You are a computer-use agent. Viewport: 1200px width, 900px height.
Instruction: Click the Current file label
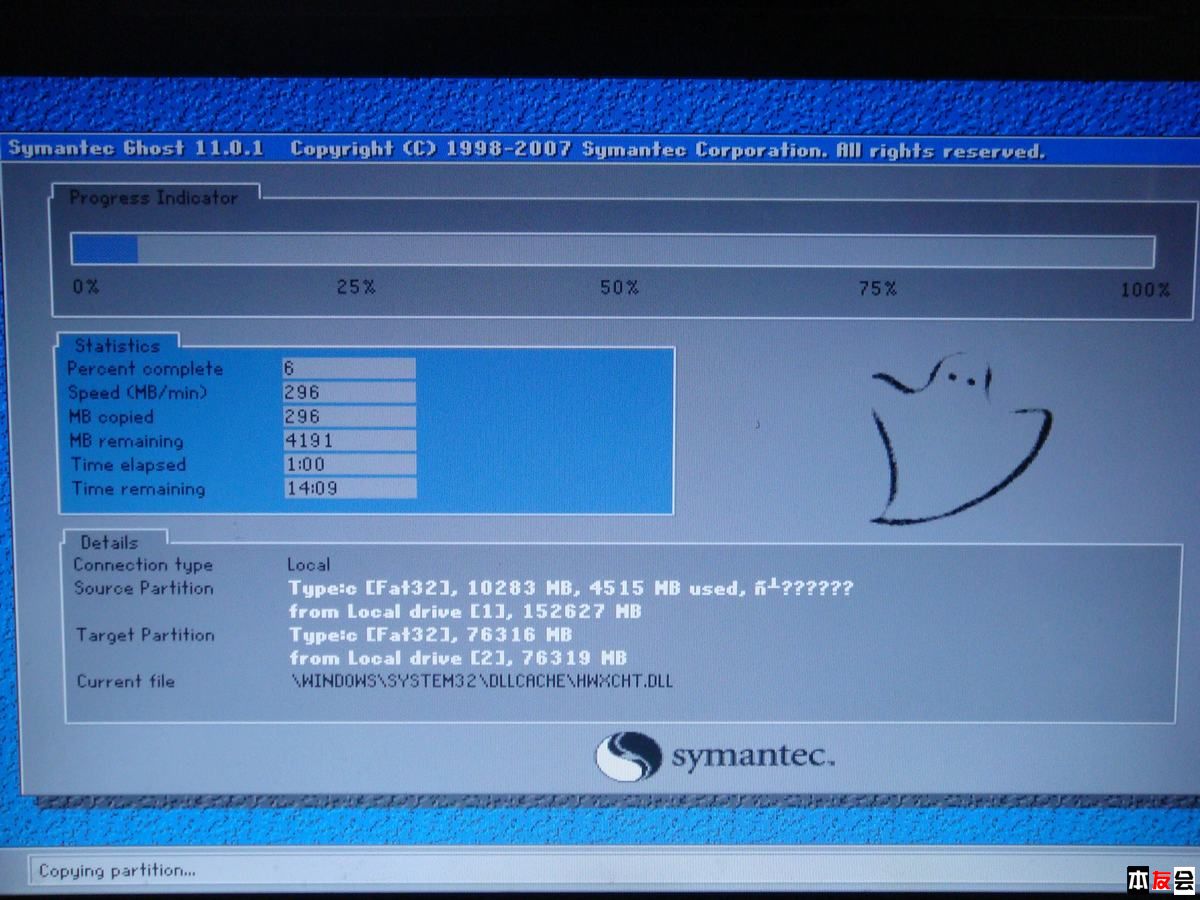pos(126,682)
